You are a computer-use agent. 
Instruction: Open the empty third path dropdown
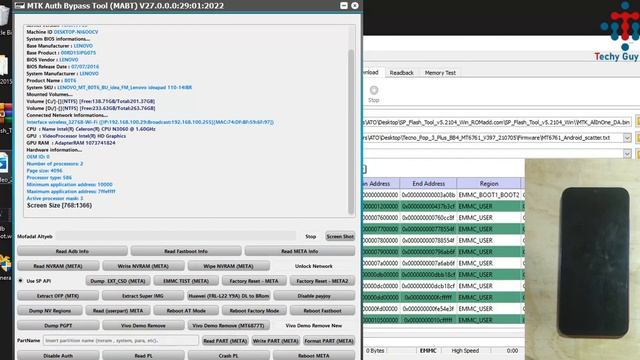(x=627, y=153)
